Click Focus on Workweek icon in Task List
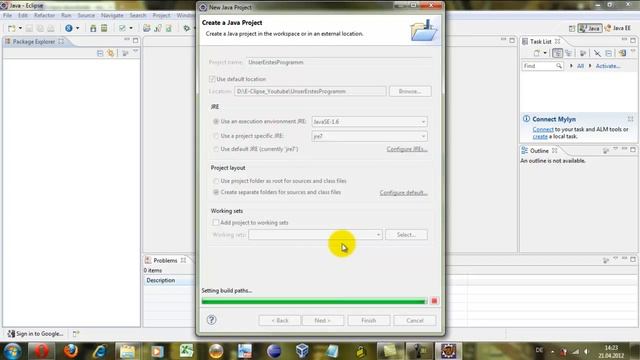Screen dimensions: 640x360 coord(583,53)
